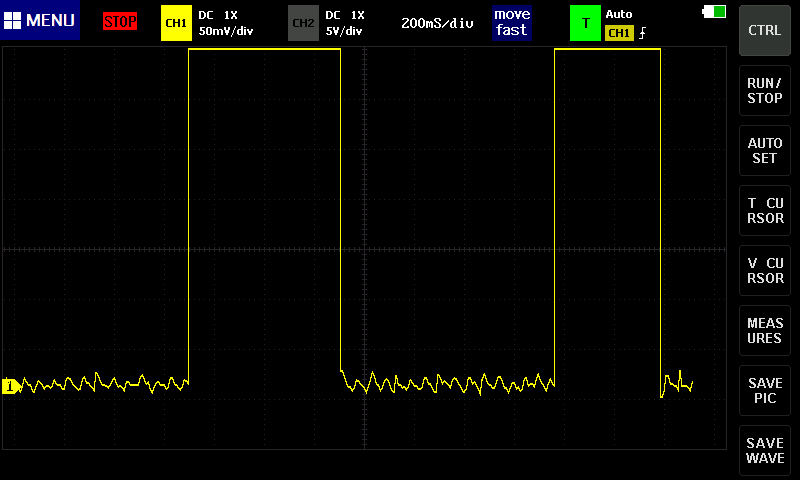The image size is (800, 480).
Task: Click the CH2 5V/div setting
Action: (344, 31)
